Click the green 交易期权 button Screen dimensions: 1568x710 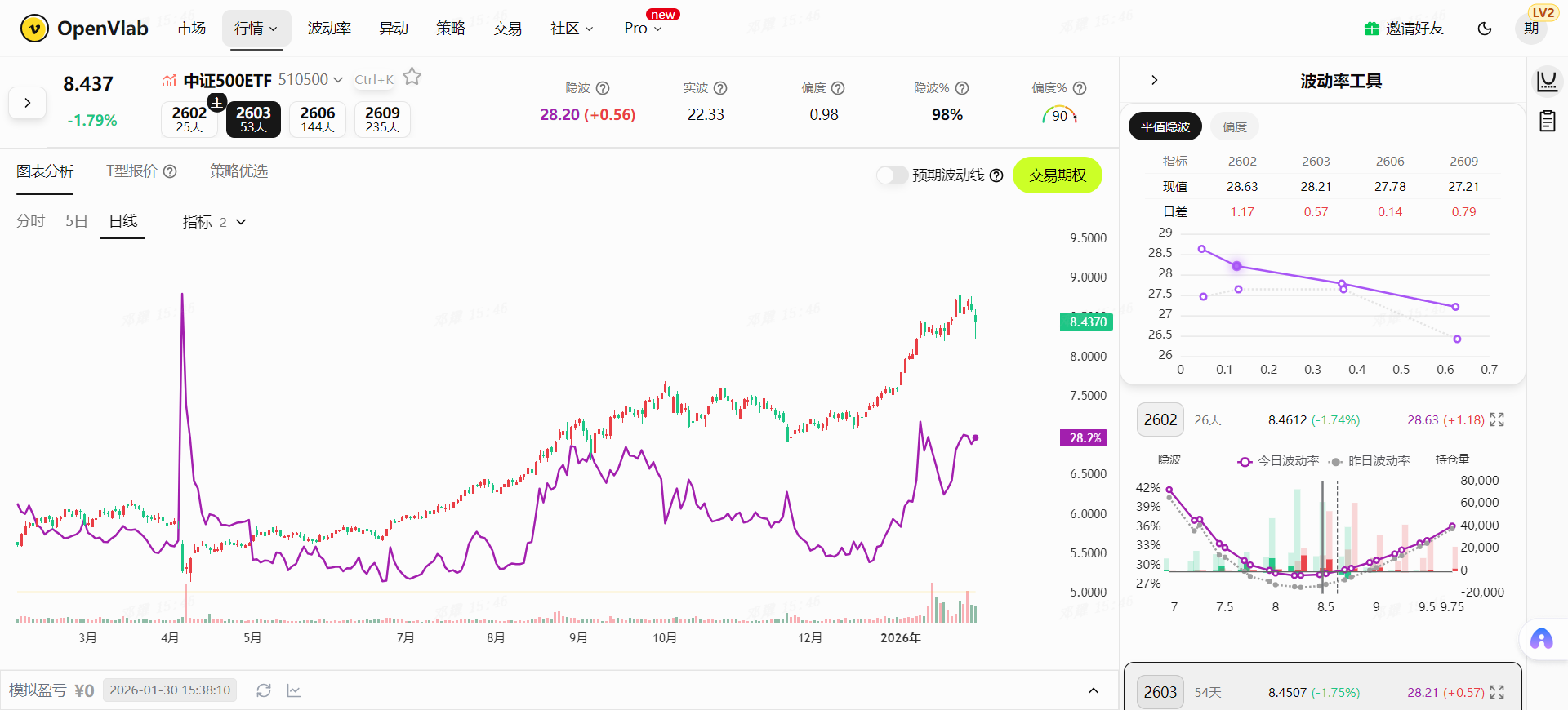point(1057,175)
